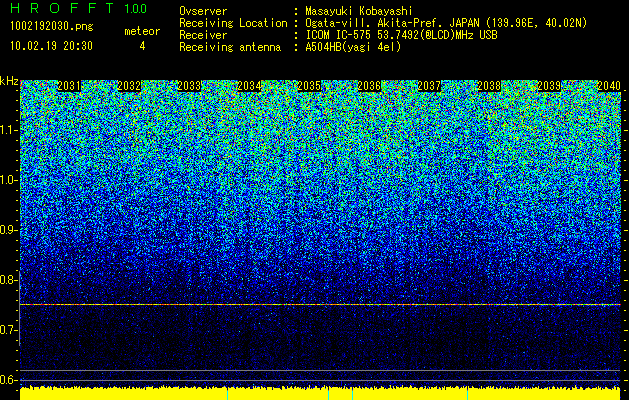
Task: Click the 1.1 kHz axis label
Action: (x=8, y=130)
